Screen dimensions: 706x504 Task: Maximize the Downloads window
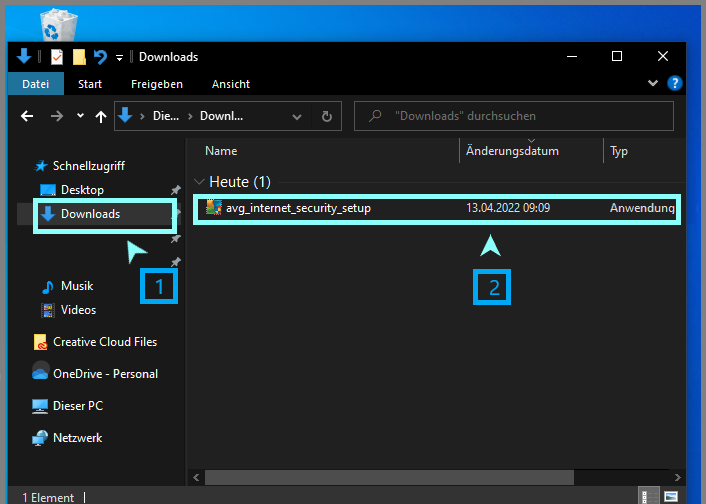click(x=617, y=56)
